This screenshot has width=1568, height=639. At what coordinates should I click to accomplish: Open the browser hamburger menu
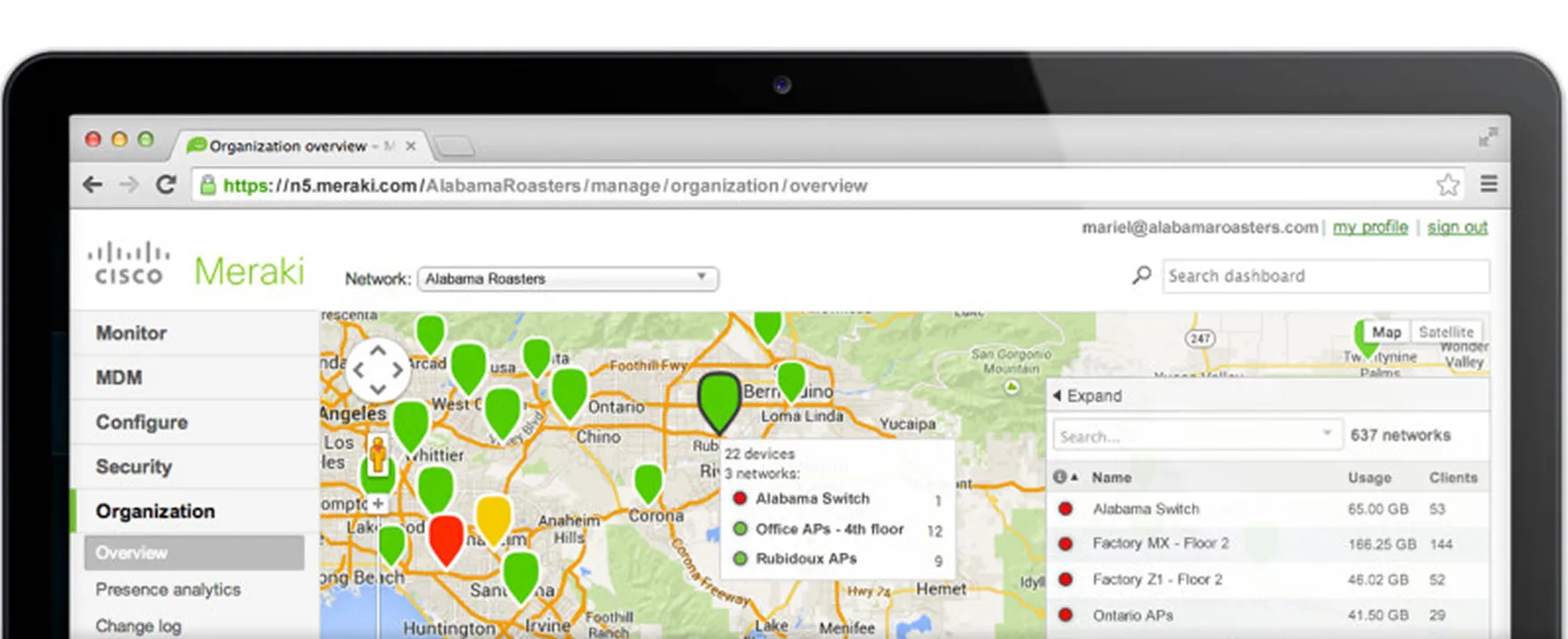click(1489, 184)
